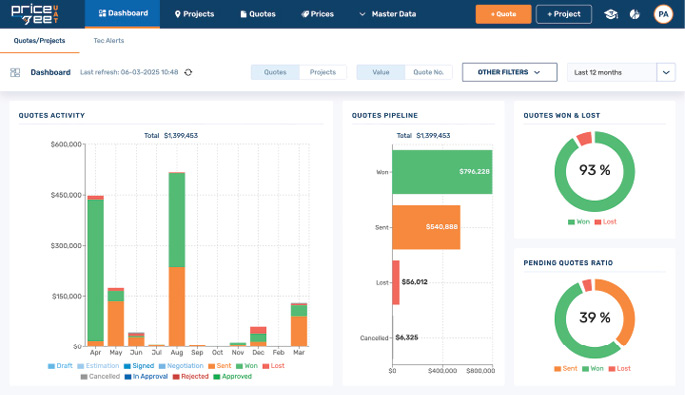The image size is (685, 395).
Task: Click the red Lost pipeline bar
Action: (396, 282)
